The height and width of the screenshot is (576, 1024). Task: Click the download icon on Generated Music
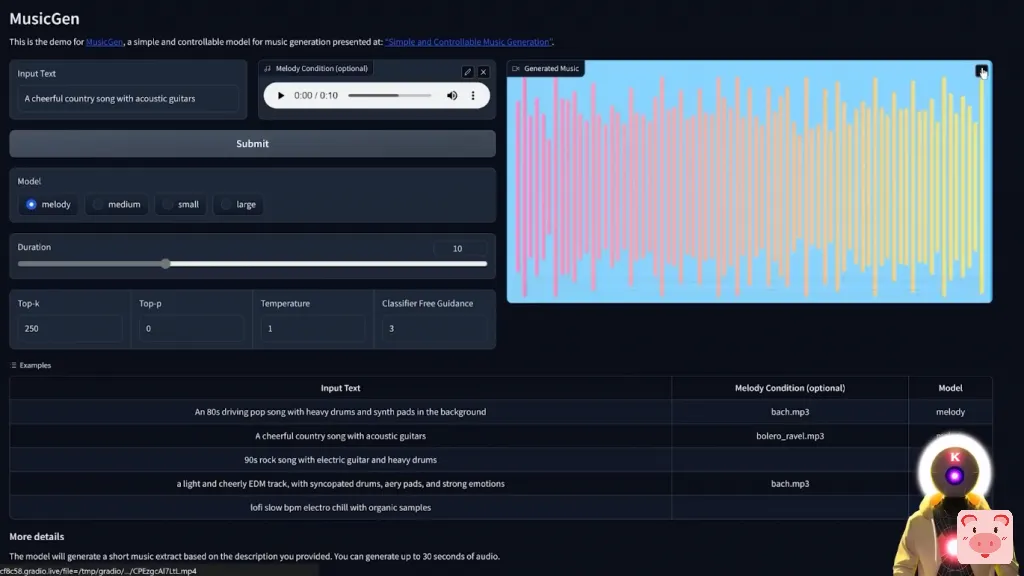[x=981, y=71]
